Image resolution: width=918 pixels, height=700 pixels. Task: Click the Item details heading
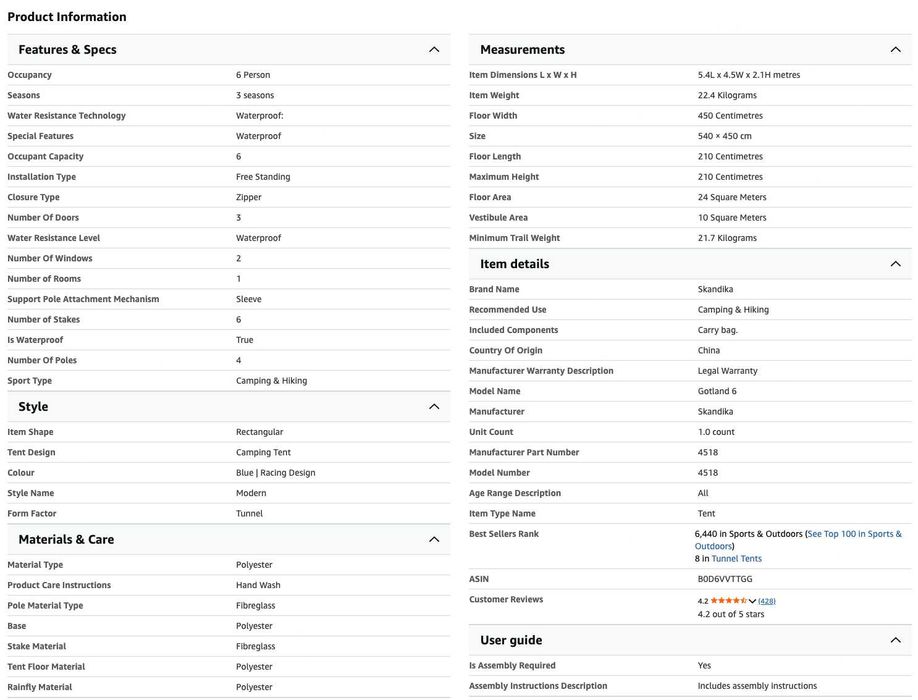(x=515, y=264)
